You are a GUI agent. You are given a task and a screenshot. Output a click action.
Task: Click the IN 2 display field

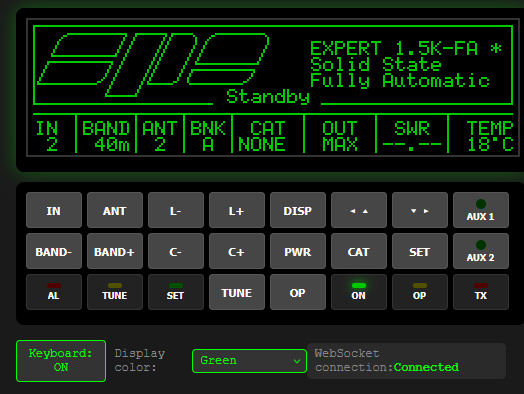tap(47, 136)
